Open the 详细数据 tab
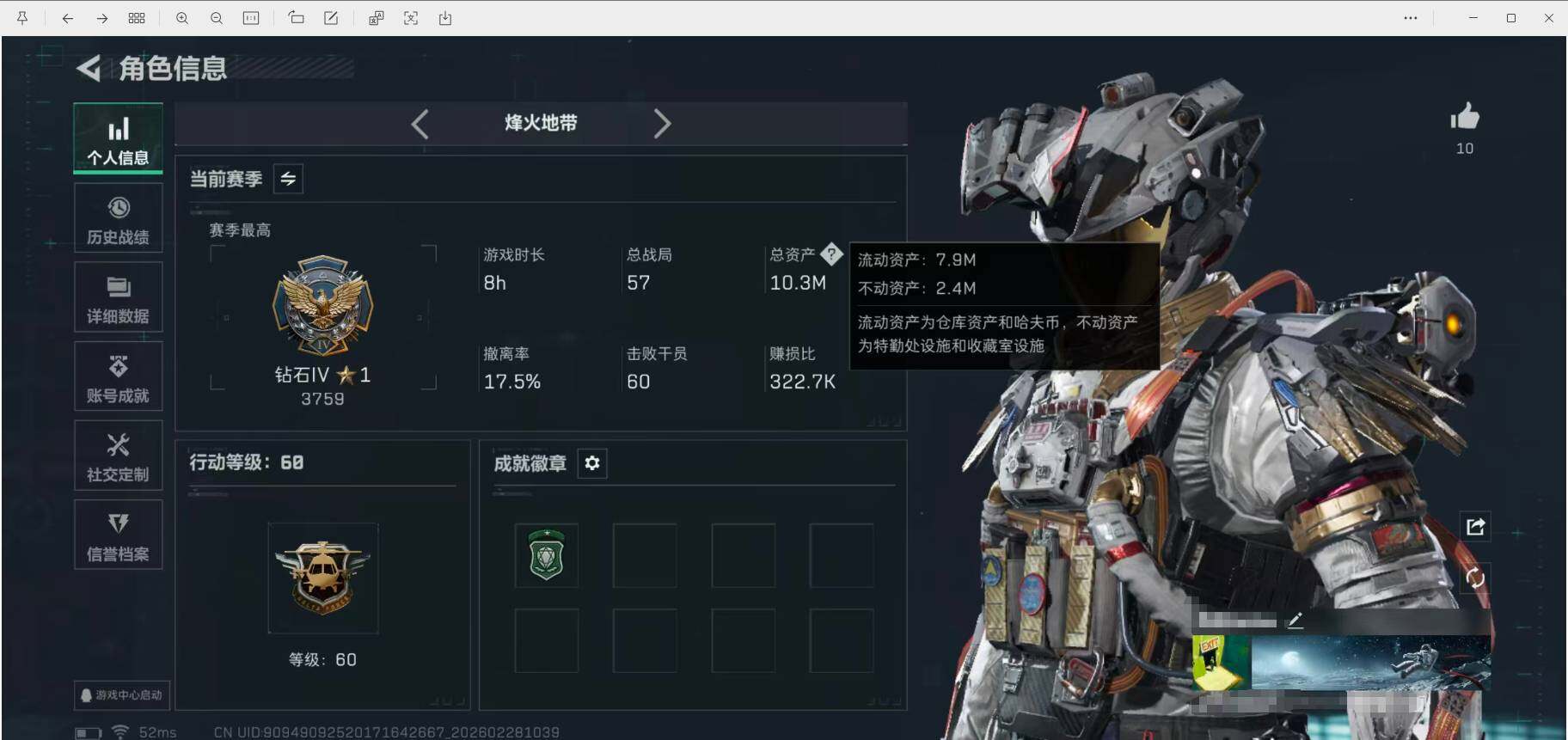 point(118,297)
